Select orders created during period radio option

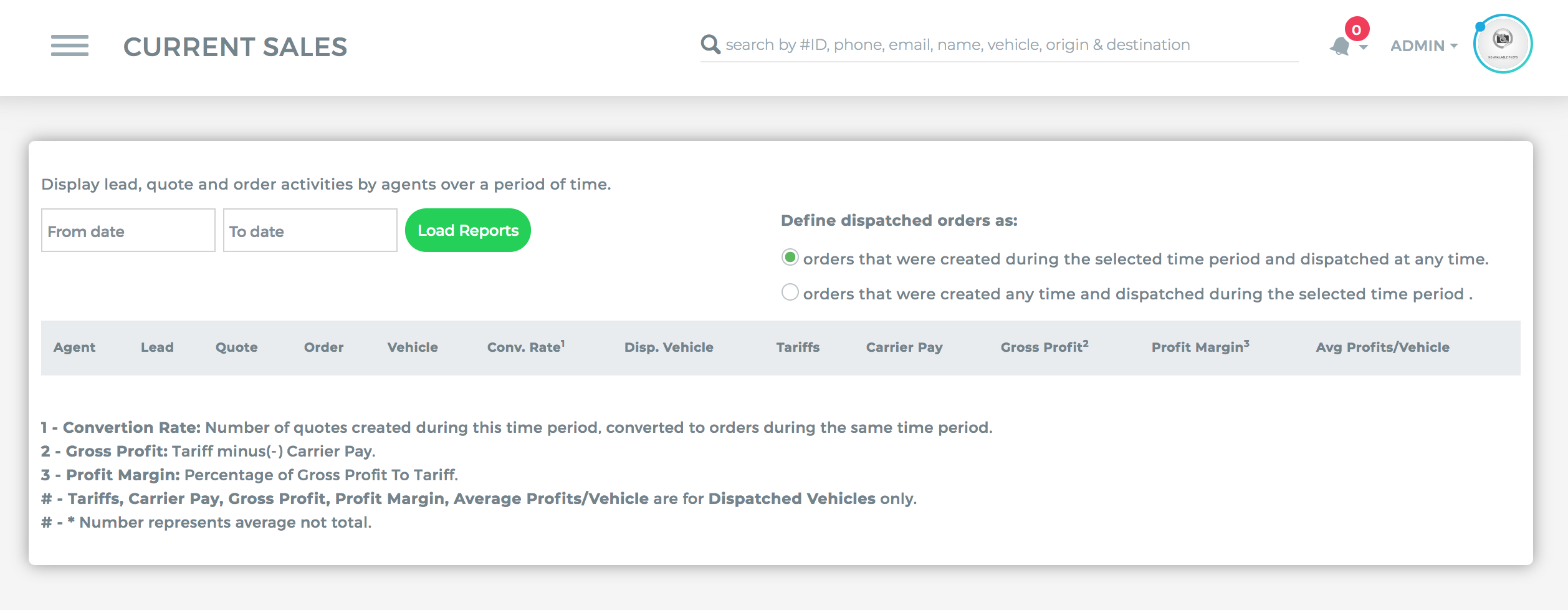pos(790,258)
